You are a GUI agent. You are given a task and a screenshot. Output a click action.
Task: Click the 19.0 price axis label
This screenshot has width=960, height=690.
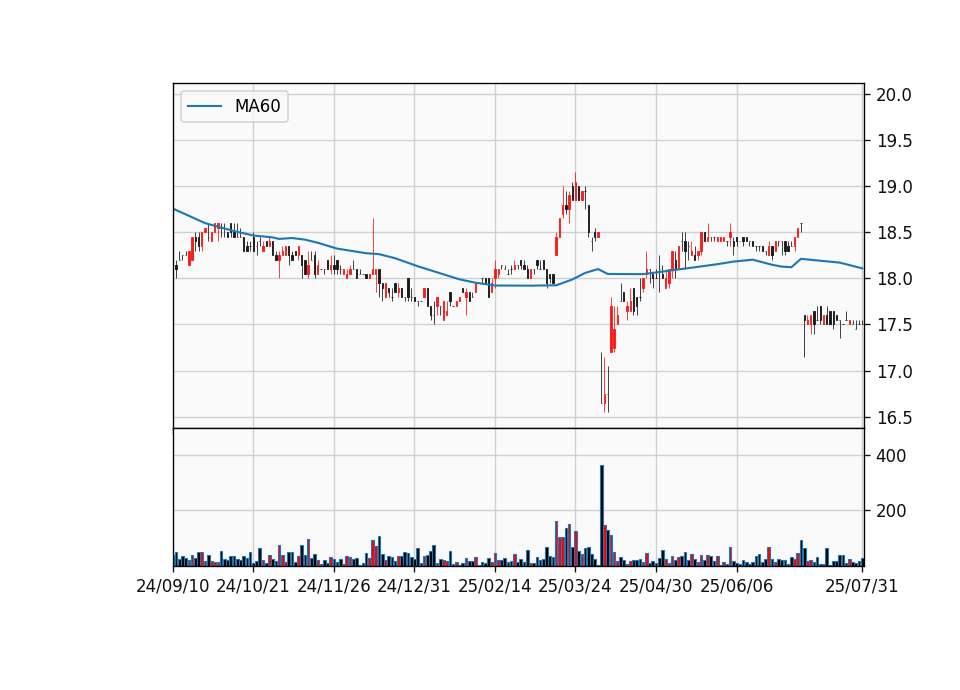[x=894, y=187]
